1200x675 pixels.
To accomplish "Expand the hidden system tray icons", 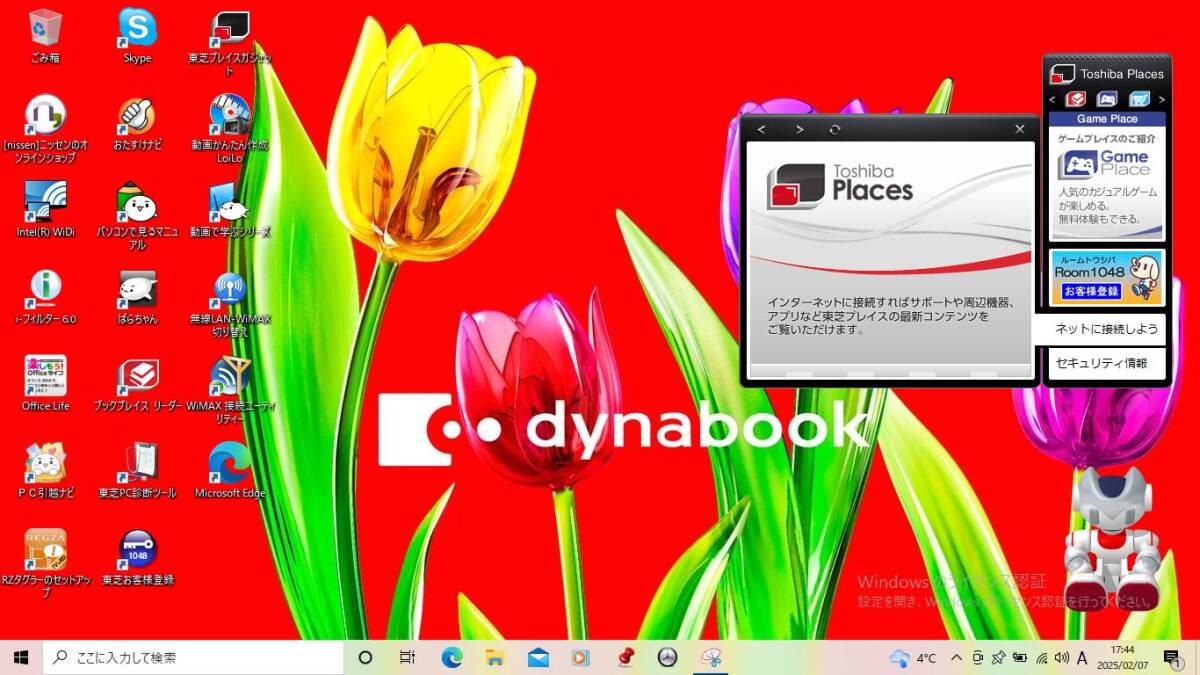I will [956, 657].
